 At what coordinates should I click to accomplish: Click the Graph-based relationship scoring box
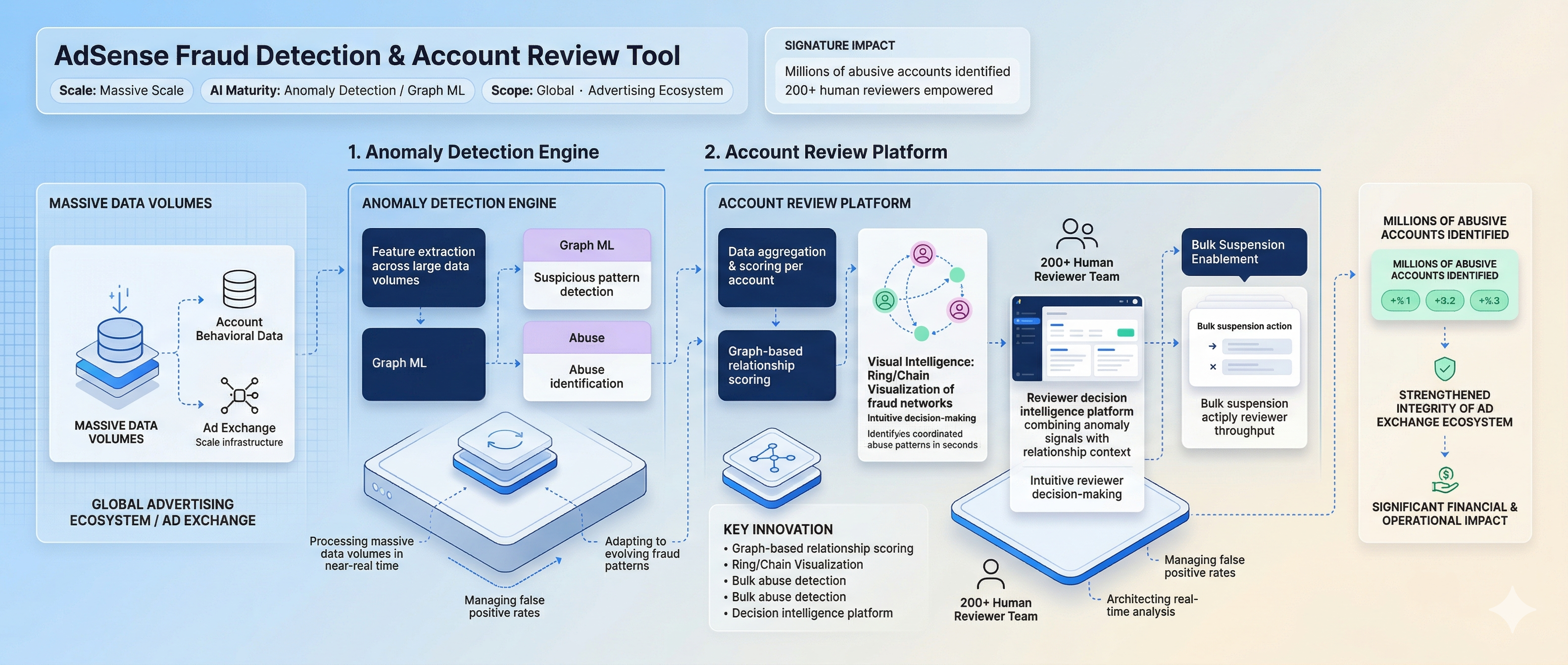tap(777, 365)
